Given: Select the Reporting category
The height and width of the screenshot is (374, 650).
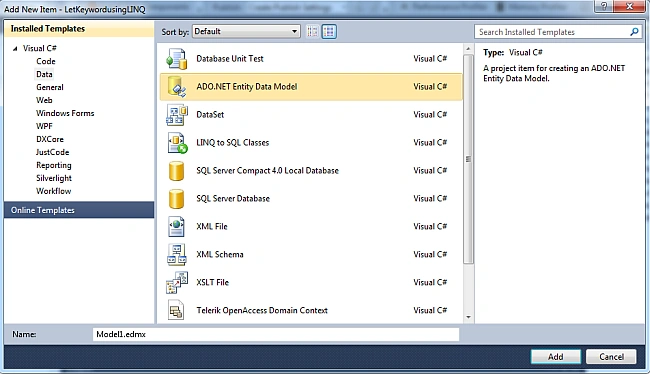Looking at the screenshot, I should 53,165.
